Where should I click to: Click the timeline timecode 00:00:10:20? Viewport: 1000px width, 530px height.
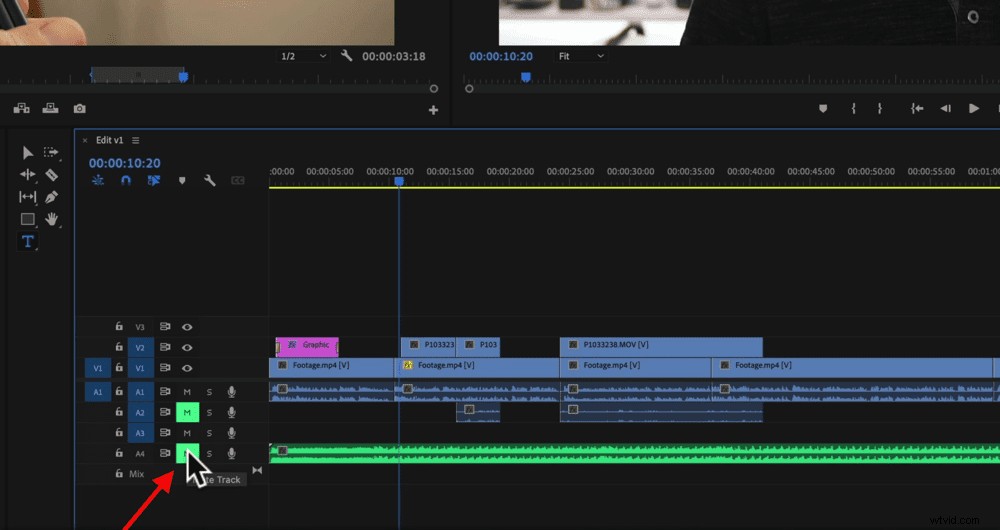tap(124, 163)
